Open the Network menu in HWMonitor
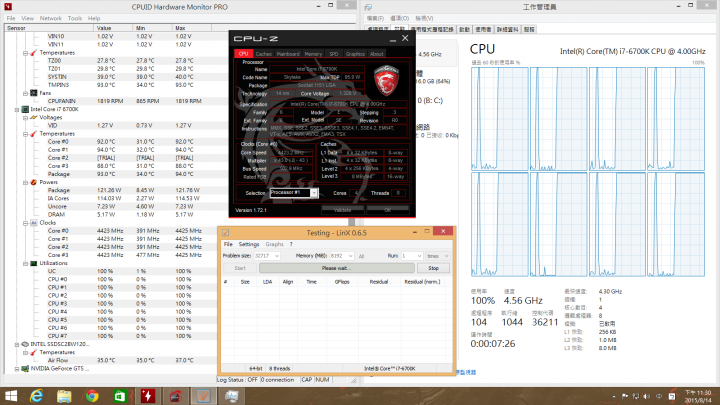The width and height of the screenshot is (720, 405). coord(51,18)
